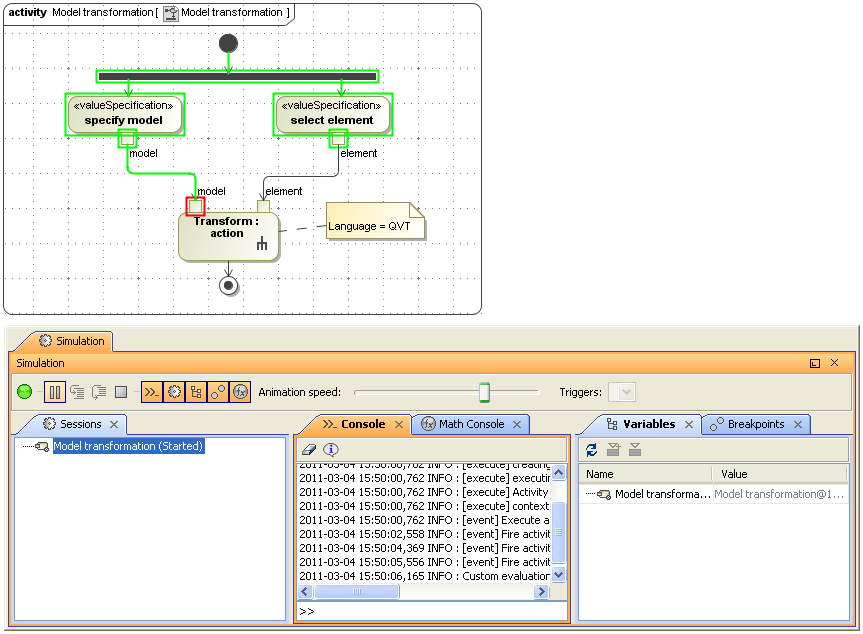This screenshot has height=634, width=863.
Task: Close the Sessions tab
Action: (x=115, y=425)
